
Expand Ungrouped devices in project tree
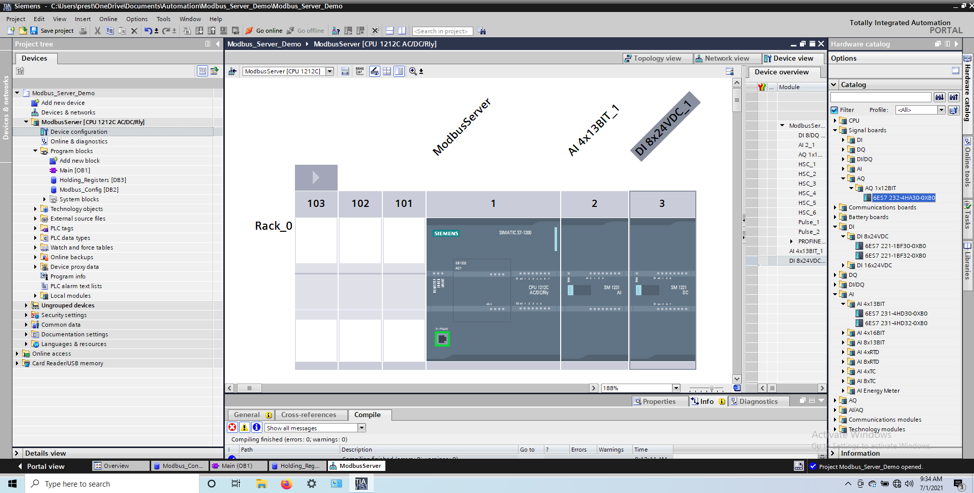point(26,305)
